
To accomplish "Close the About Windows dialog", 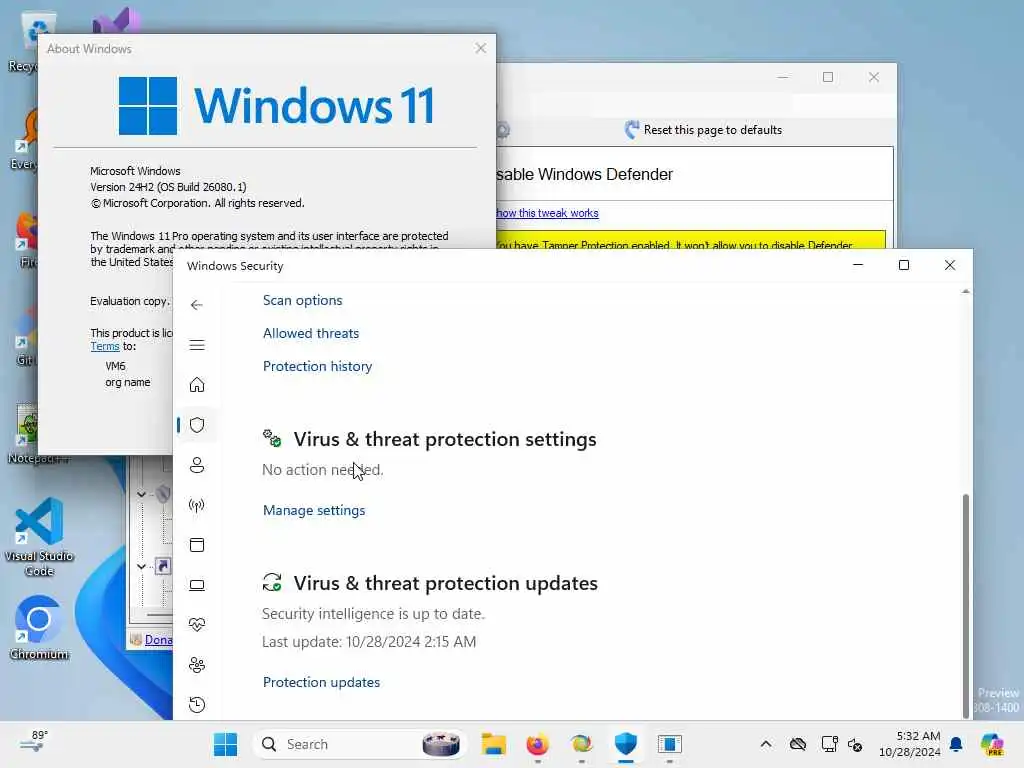I will (x=481, y=48).
